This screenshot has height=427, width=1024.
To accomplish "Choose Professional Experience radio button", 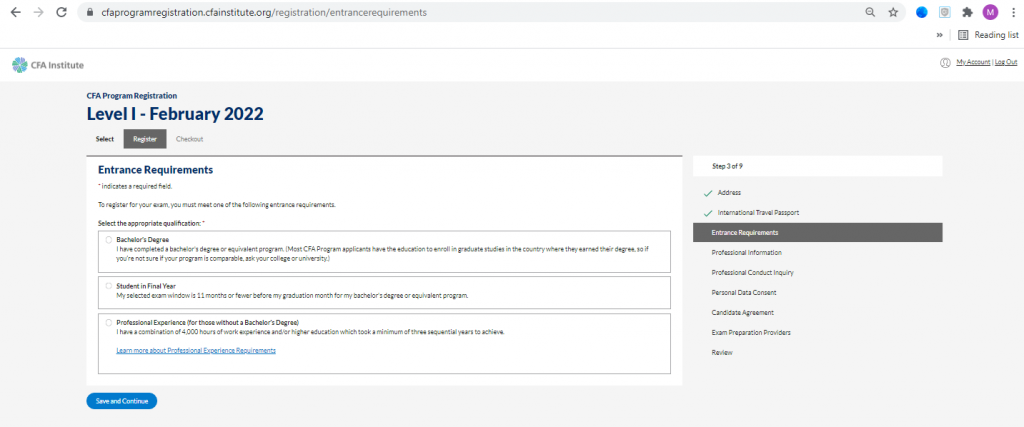I will click(x=108, y=323).
